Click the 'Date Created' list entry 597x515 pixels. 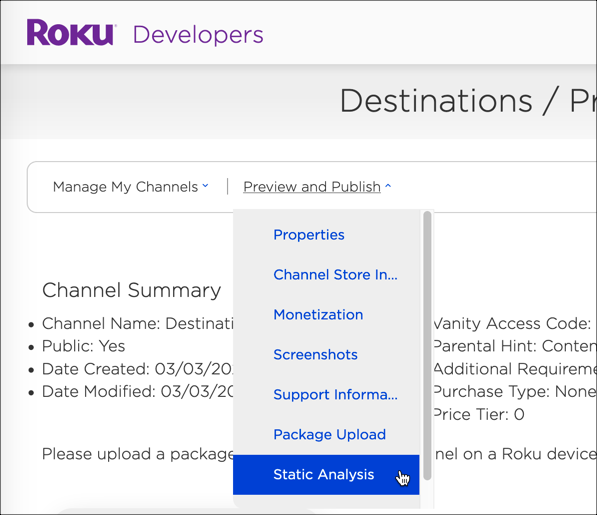[137, 369]
